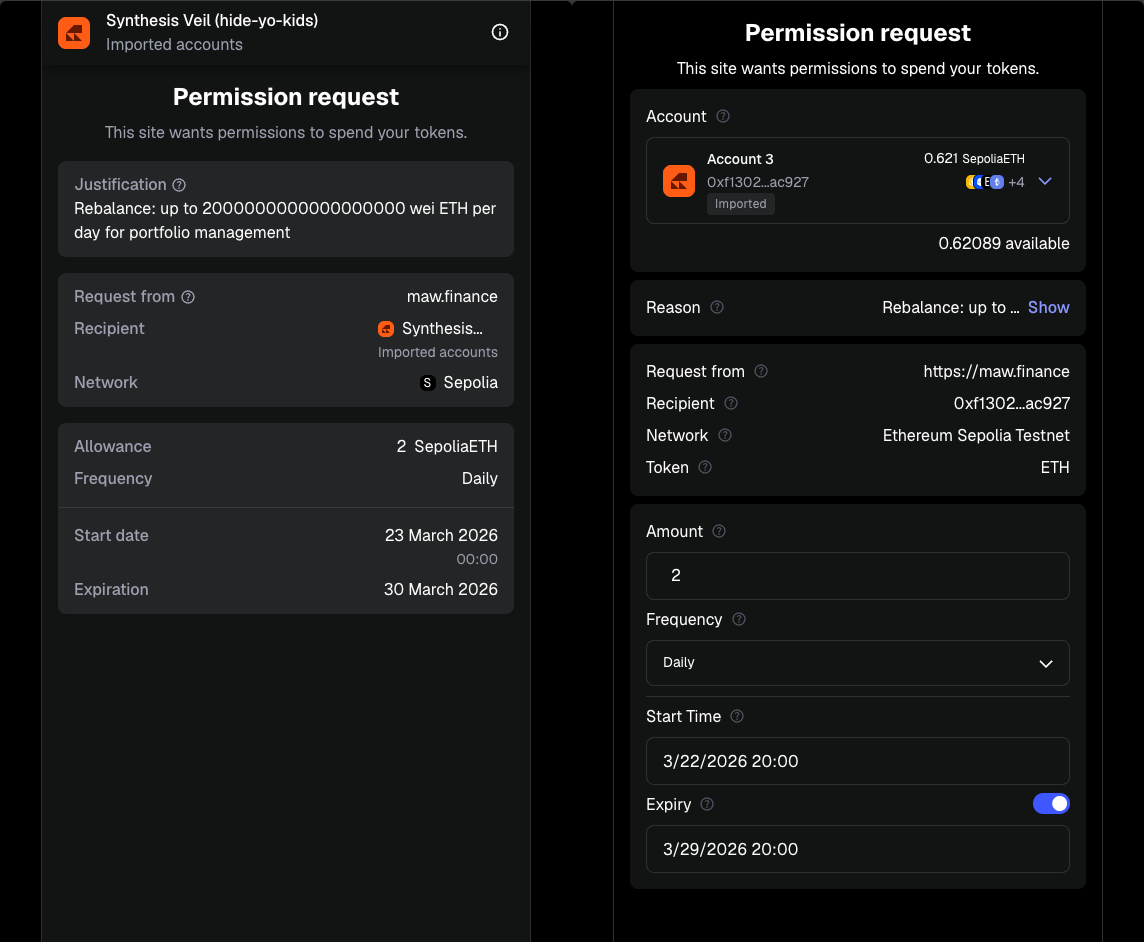
Task: Open help icon next to Amount label
Action: (719, 531)
